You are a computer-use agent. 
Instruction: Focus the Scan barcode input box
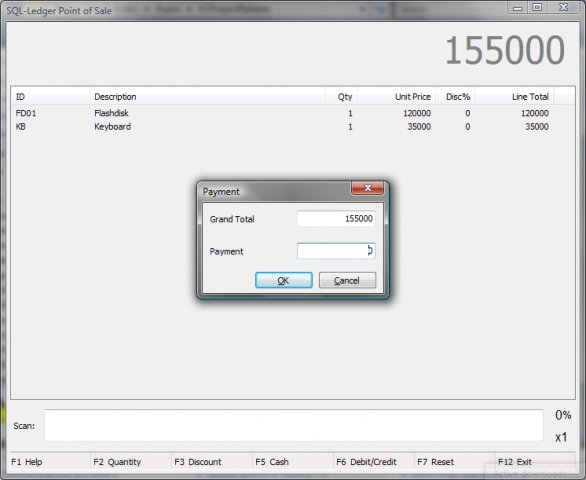coord(293,425)
